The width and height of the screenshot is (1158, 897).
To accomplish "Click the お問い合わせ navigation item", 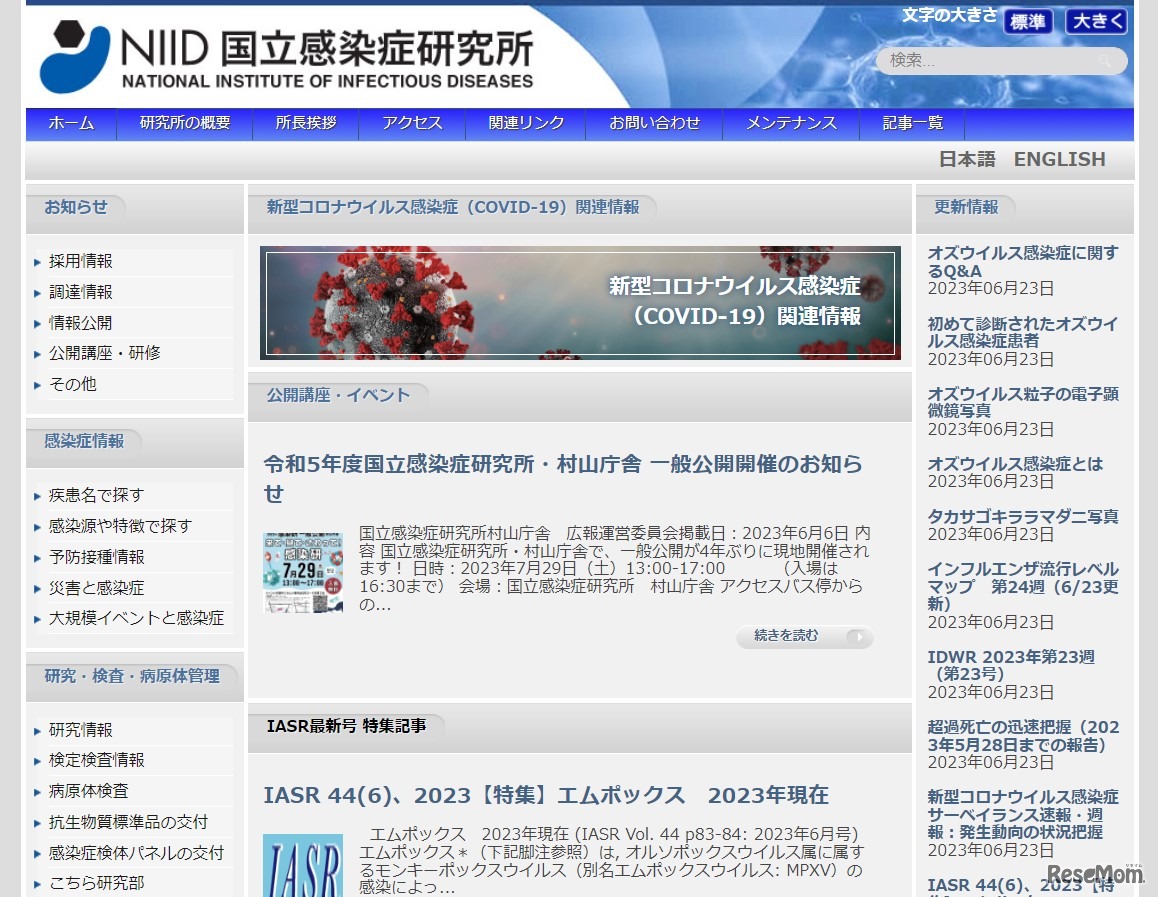I will [x=654, y=123].
